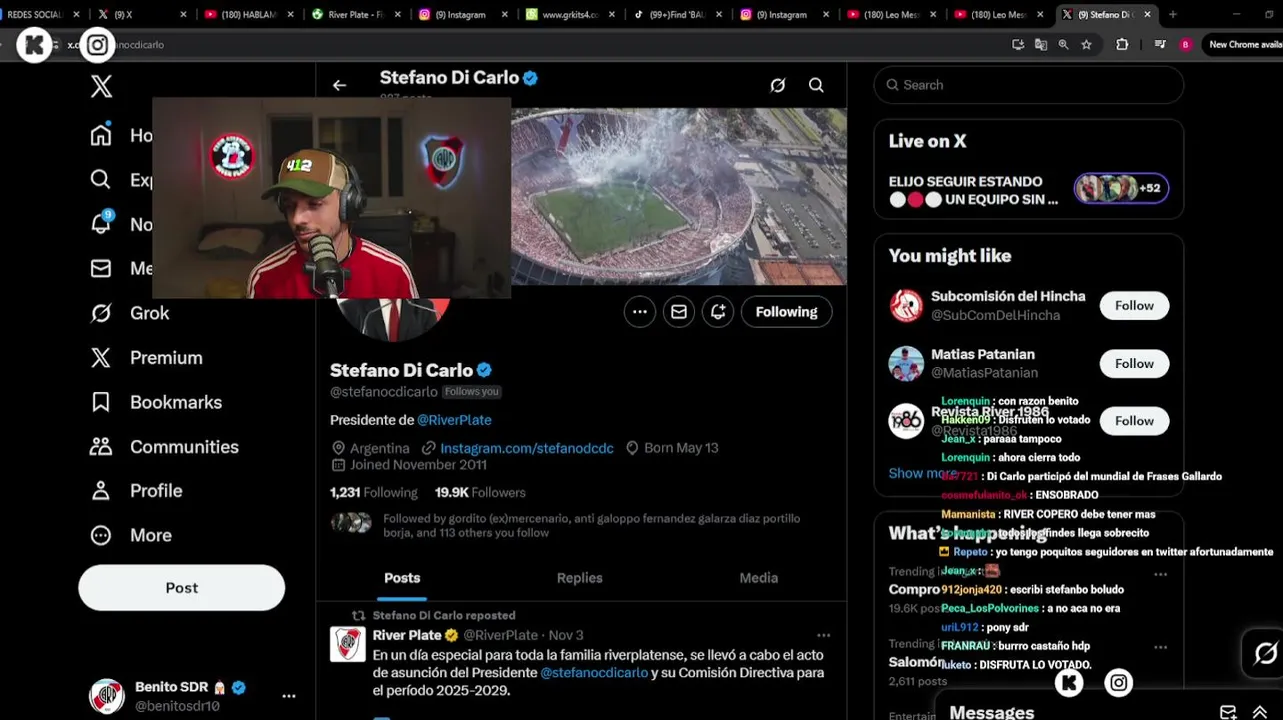Follow Matias Patanian
The height and width of the screenshot is (720, 1283).
pyautogui.click(x=1134, y=364)
